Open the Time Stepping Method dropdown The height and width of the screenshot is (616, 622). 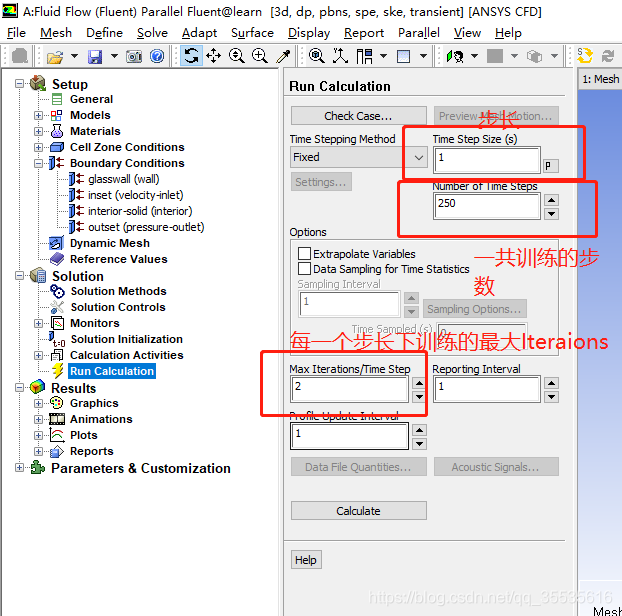tap(359, 157)
